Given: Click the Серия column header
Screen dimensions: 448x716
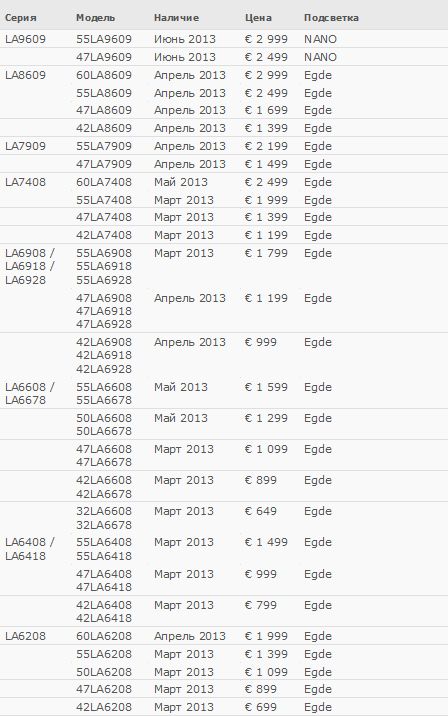Looking at the screenshot, I should click(x=21, y=18).
